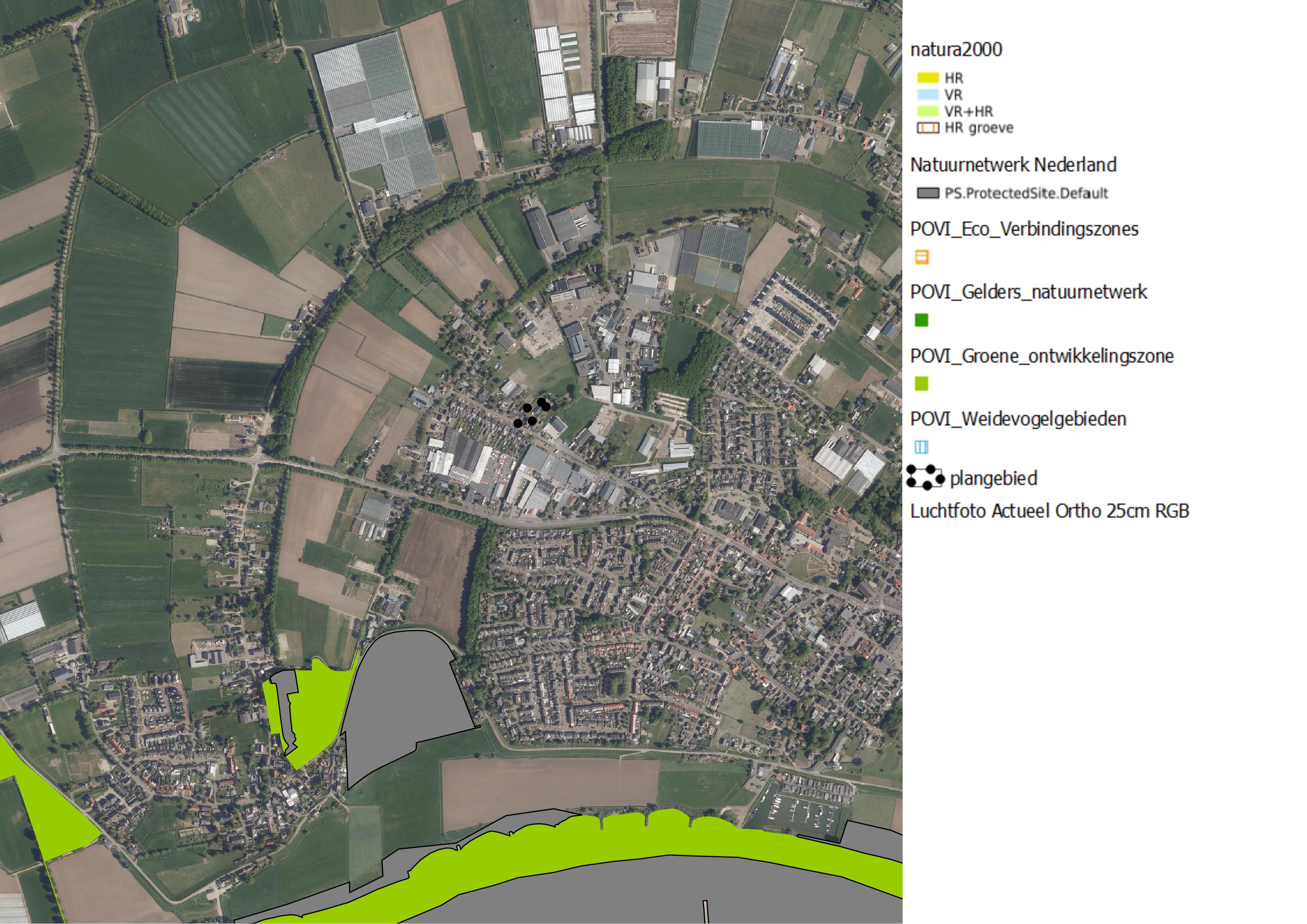1307x924 pixels.
Task: Click the yellow HR legend swatch
Action: click(927, 77)
